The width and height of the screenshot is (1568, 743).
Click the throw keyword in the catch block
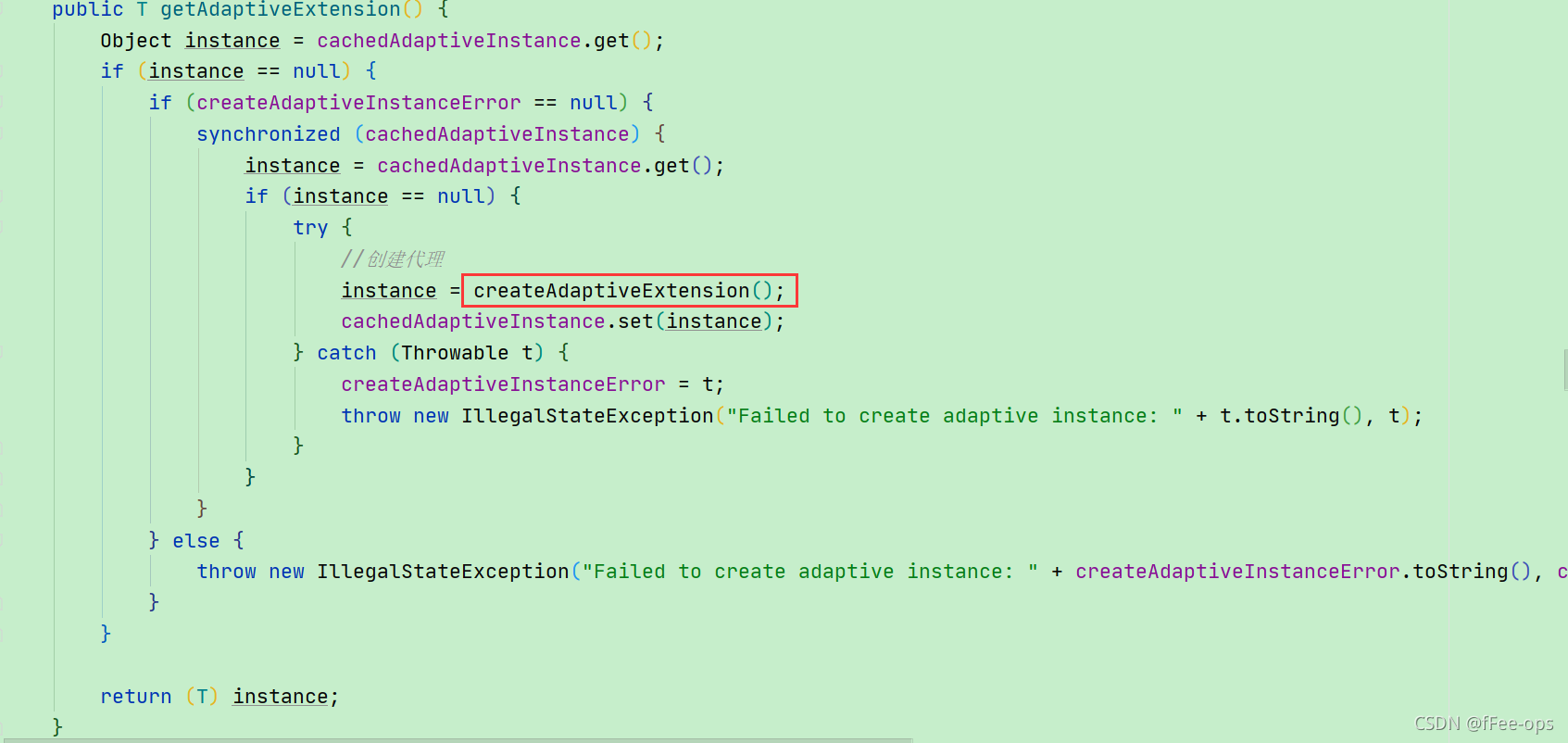pos(370,416)
